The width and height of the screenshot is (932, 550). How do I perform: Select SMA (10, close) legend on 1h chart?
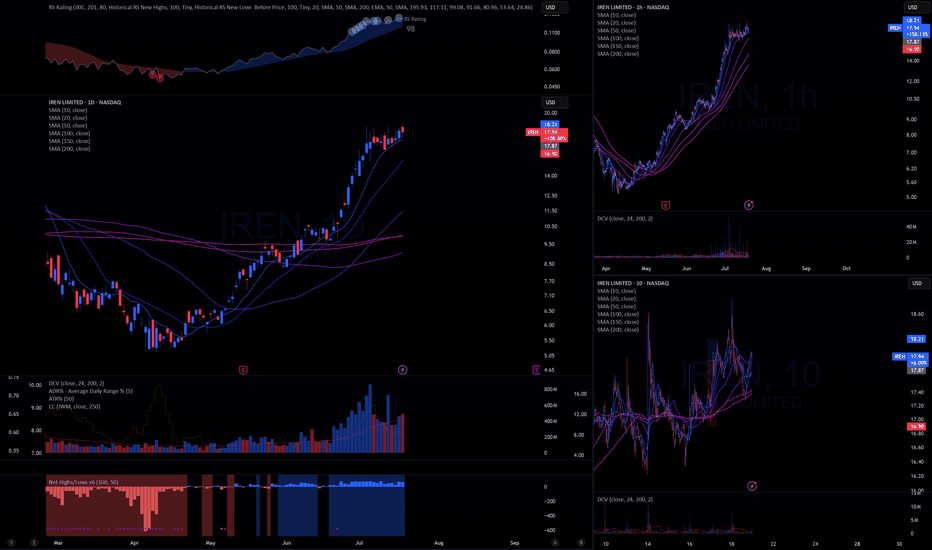tap(616, 15)
